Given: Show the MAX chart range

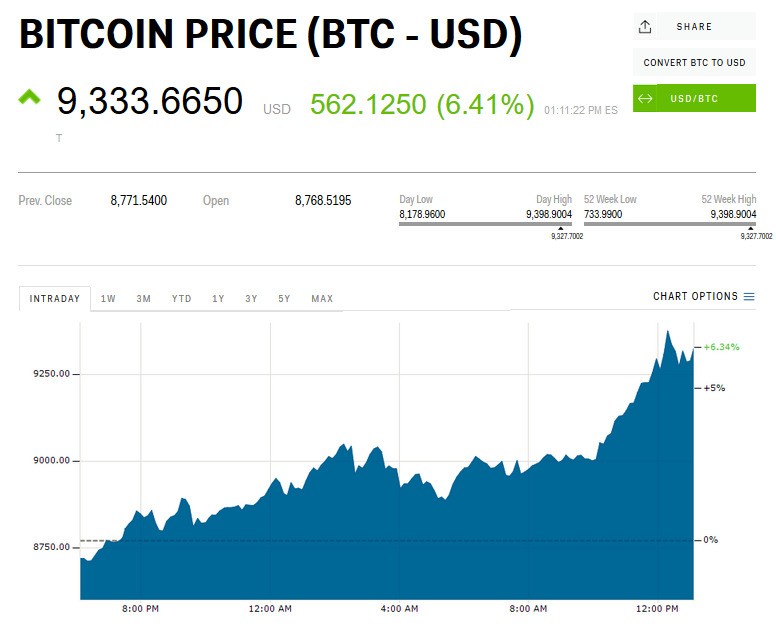Looking at the screenshot, I should tap(322, 299).
